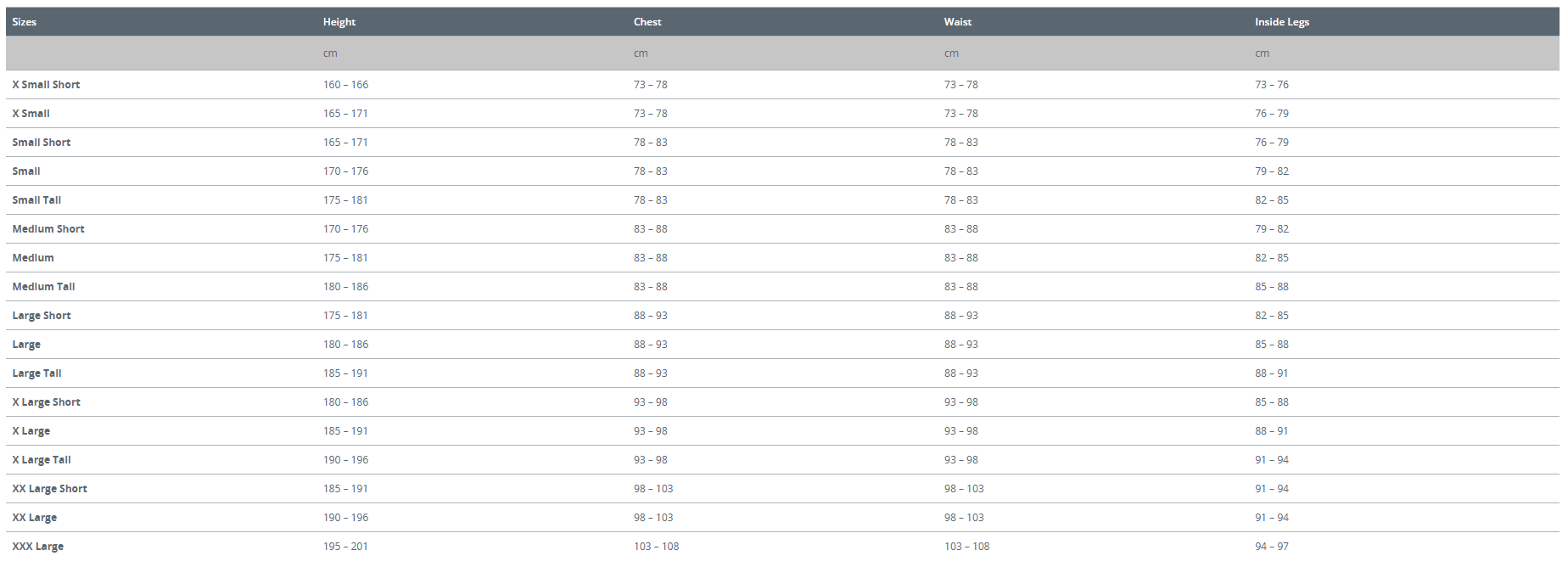Click the Medium Short row label

tap(48, 229)
